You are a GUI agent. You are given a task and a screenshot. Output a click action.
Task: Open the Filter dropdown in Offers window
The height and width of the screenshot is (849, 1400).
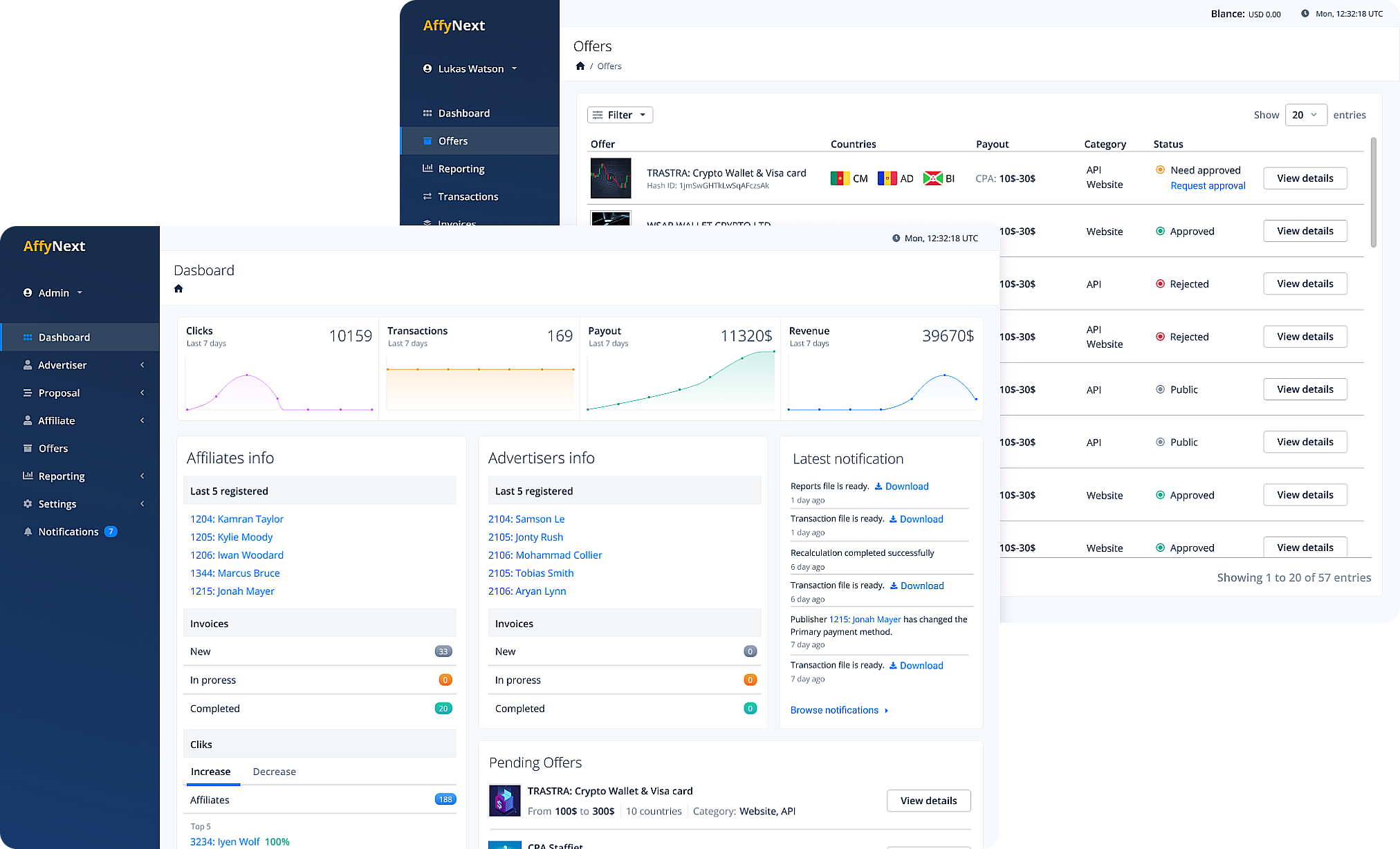pos(620,115)
